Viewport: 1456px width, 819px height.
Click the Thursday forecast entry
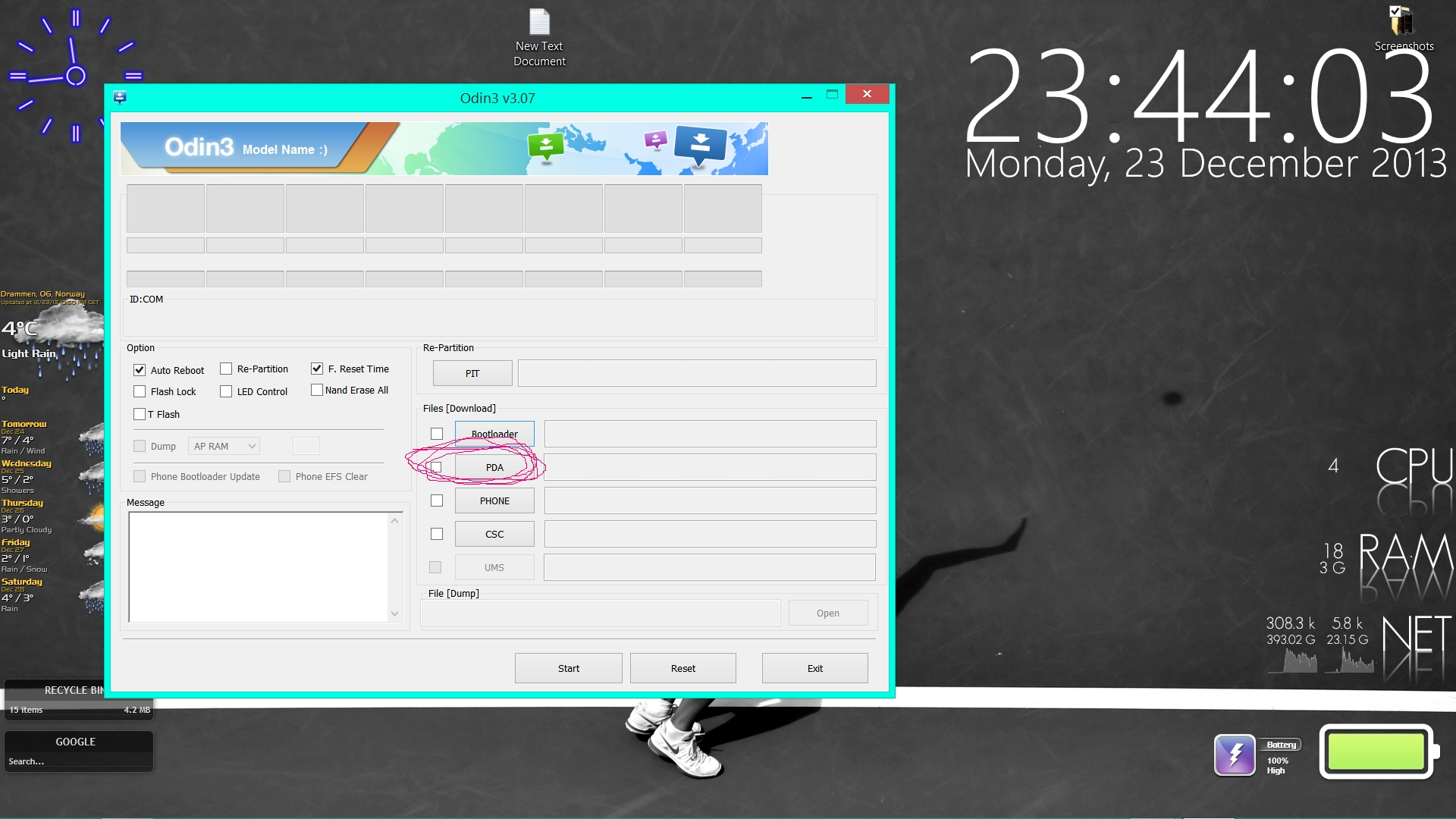pos(52,516)
